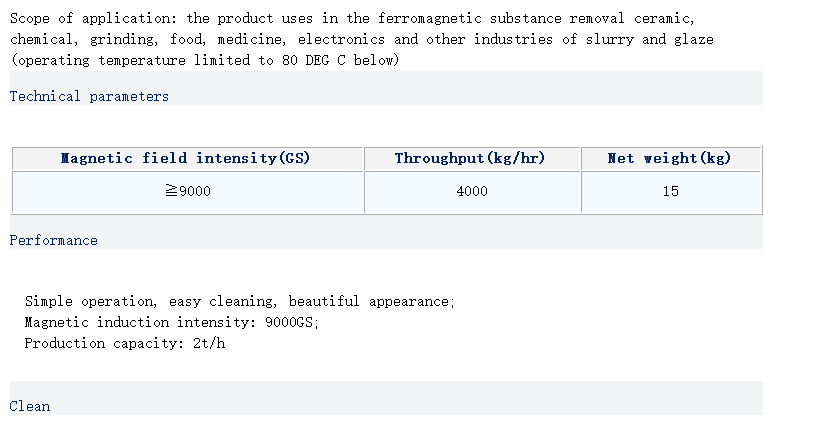833x435 pixels.
Task: Click the '80 DEG C below)' text
Action: (x=340, y=60)
